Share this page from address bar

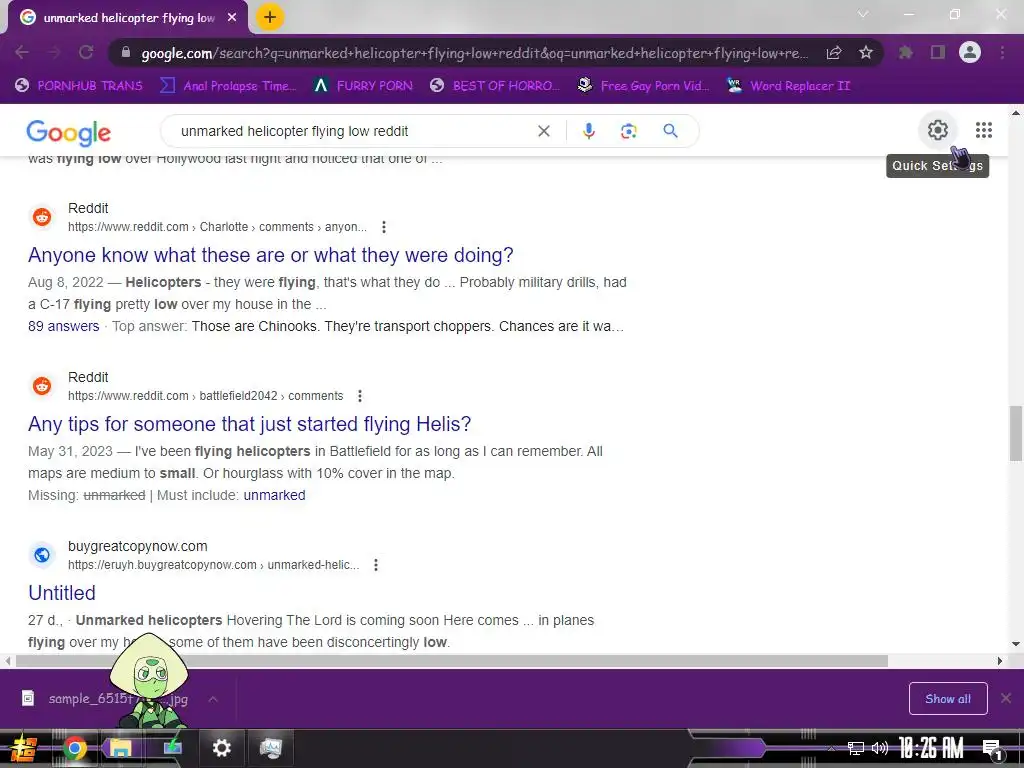pyautogui.click(x=833, y=53)
